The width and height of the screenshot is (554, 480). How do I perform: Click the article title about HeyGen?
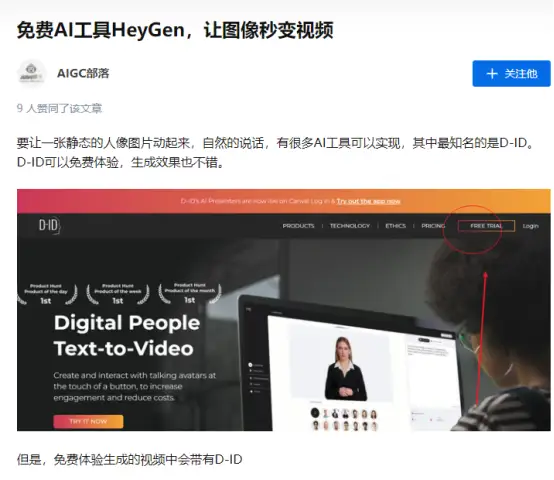(x=175, y=30)
